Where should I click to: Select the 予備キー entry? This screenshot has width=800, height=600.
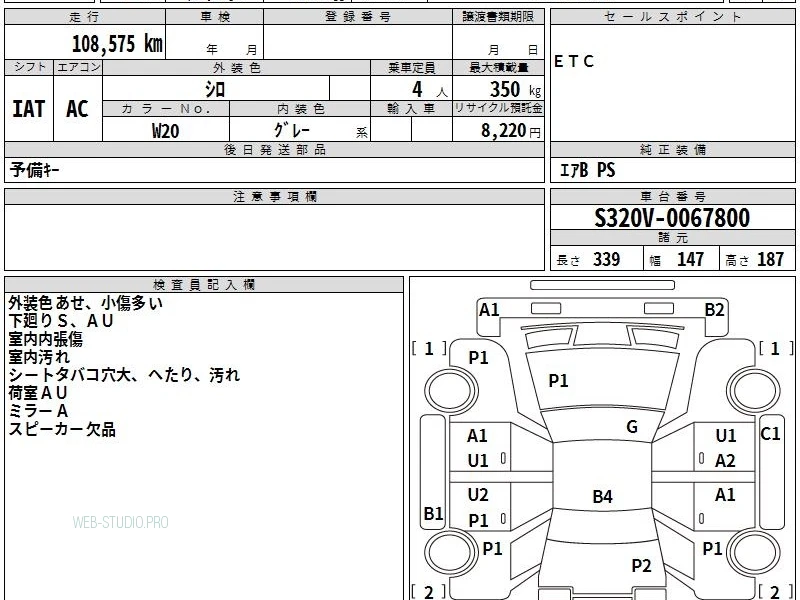coord(34,170)
